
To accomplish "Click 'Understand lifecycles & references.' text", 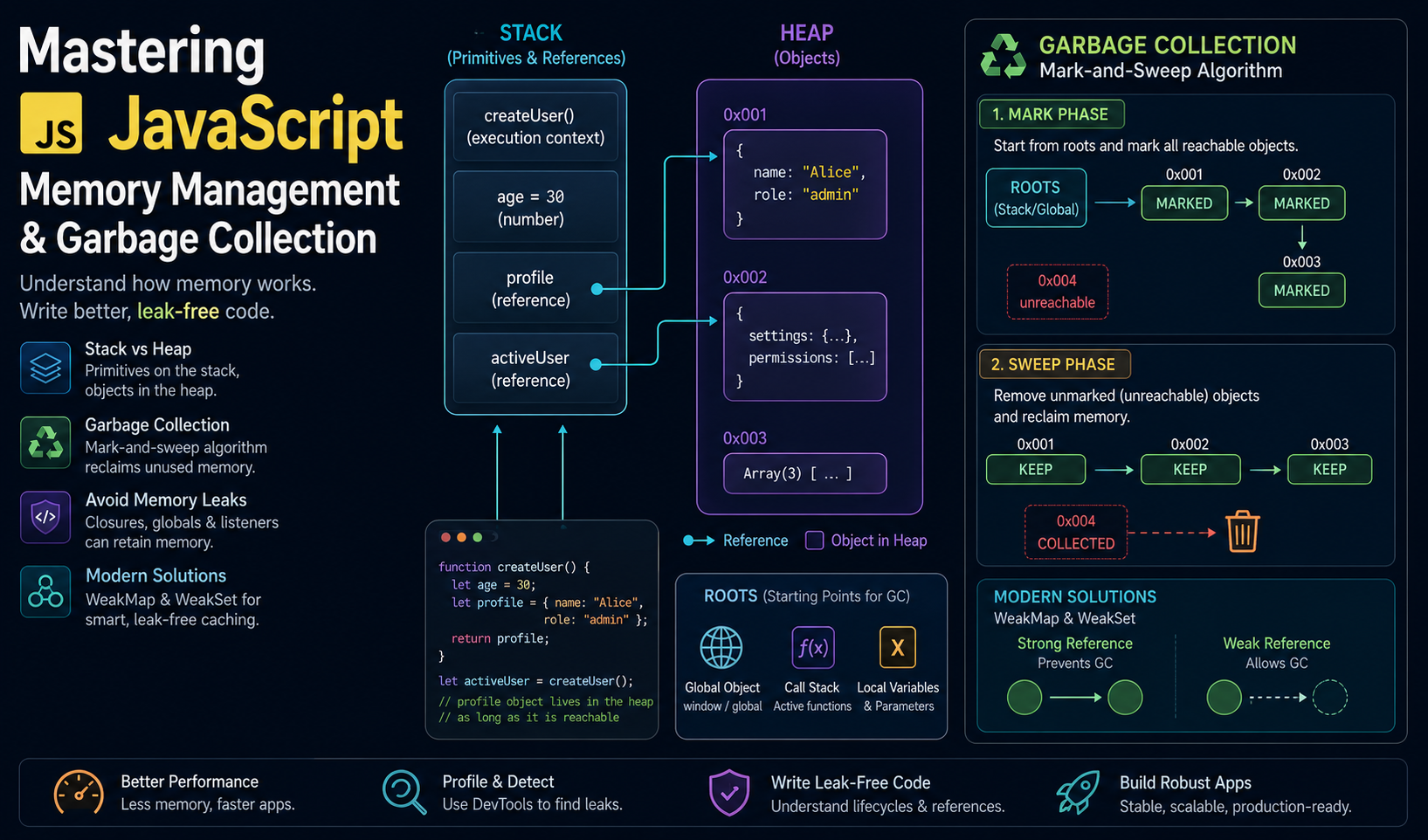I will (887, 807).
